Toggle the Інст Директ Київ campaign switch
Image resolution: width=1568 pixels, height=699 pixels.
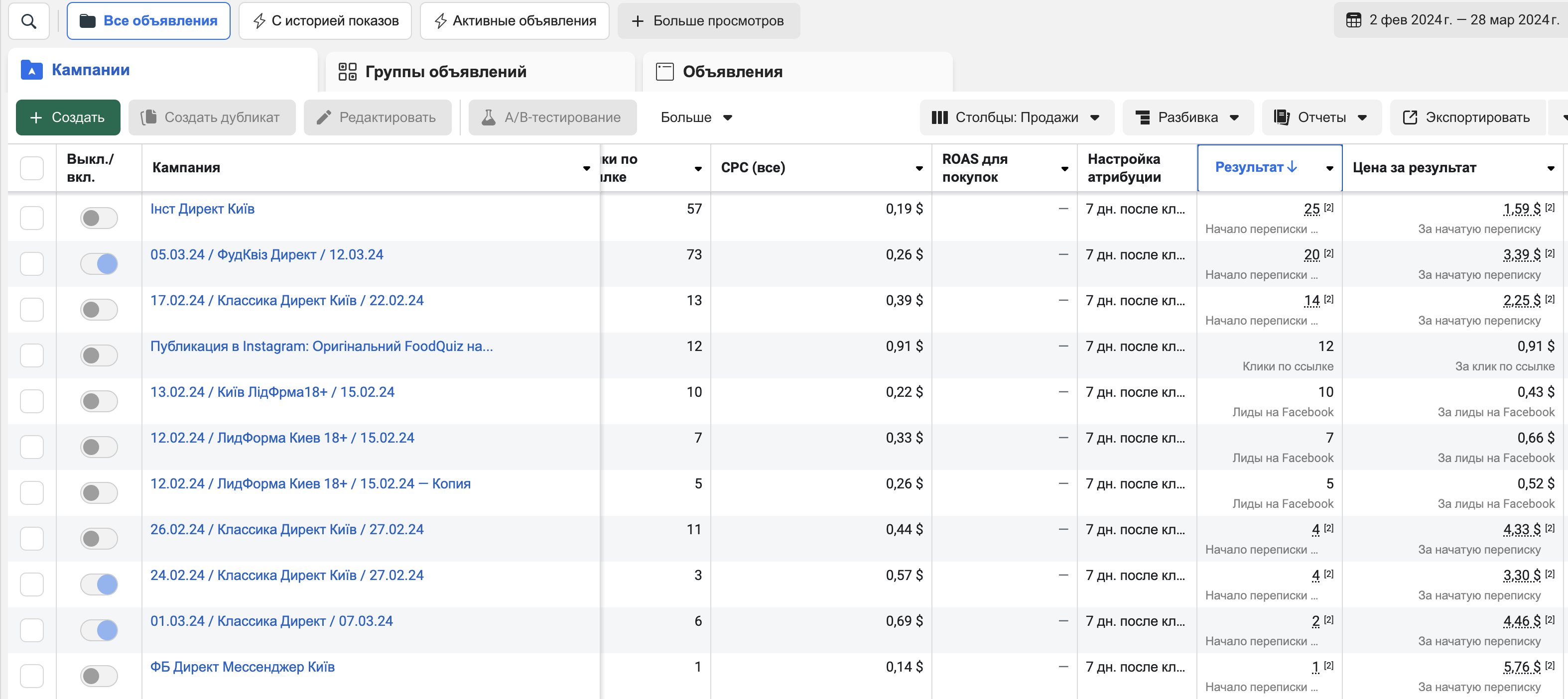click(x=99, y=218)
